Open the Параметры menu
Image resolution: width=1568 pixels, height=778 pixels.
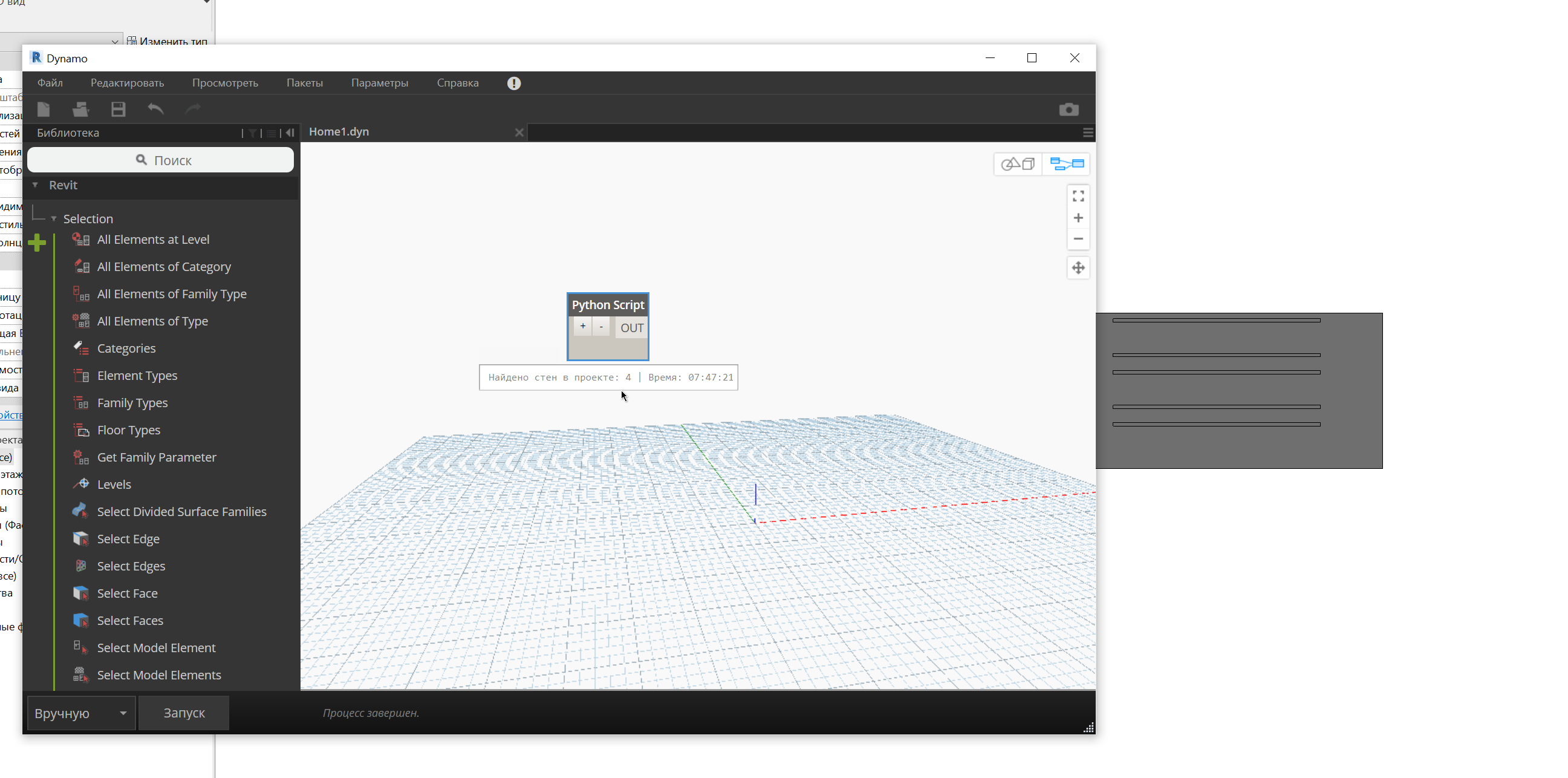[x=379, y=83]
